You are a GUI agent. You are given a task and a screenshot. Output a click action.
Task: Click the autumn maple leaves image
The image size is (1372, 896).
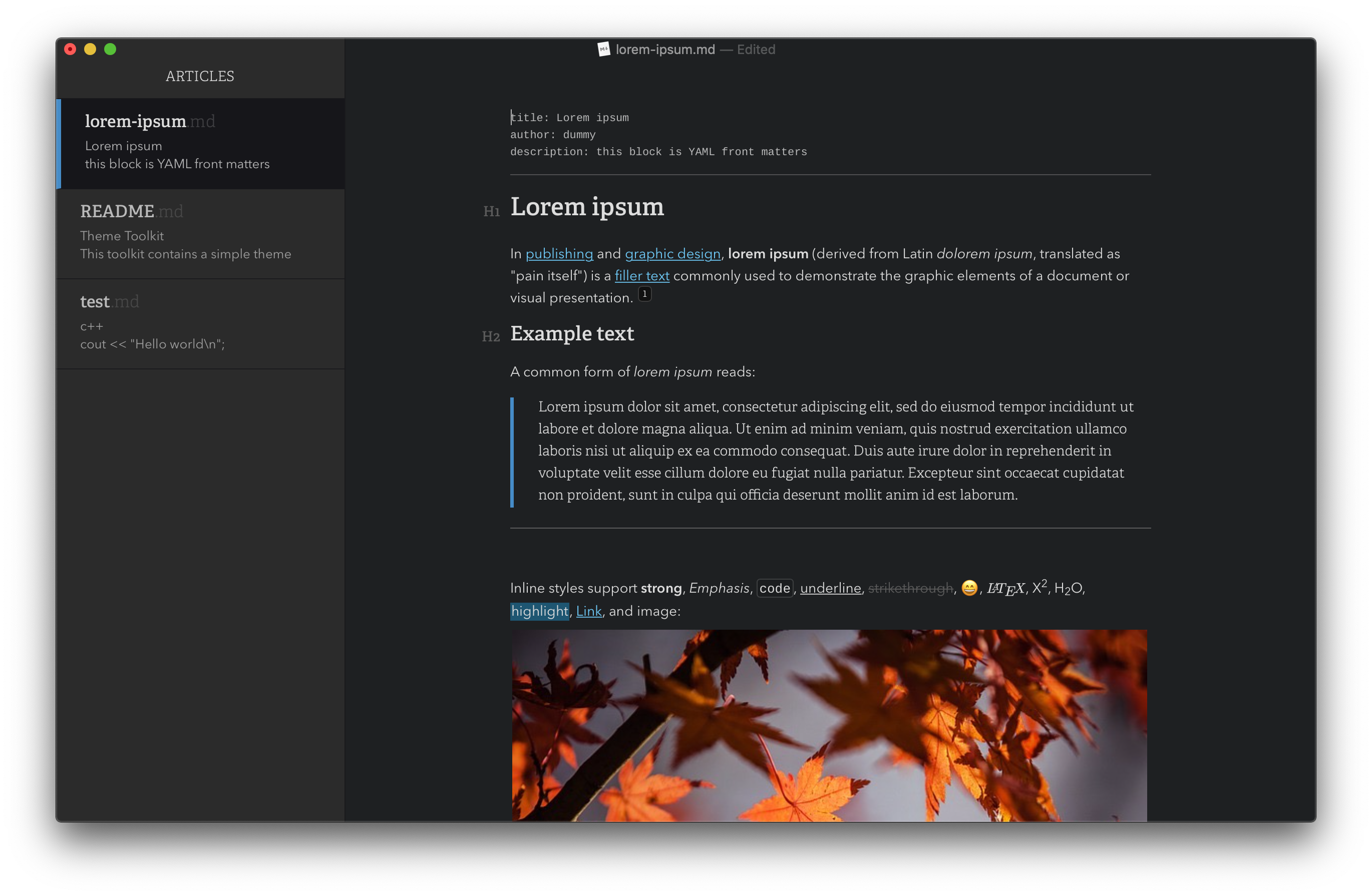828,725
